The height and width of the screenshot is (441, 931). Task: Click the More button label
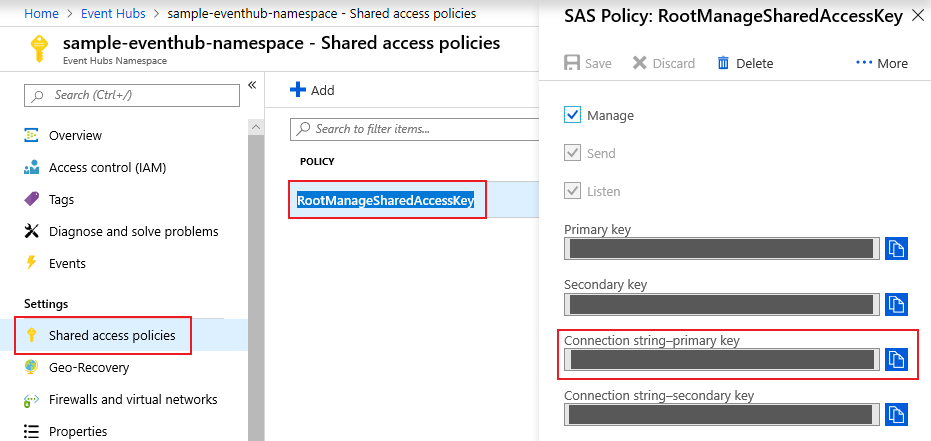point(892,64)
